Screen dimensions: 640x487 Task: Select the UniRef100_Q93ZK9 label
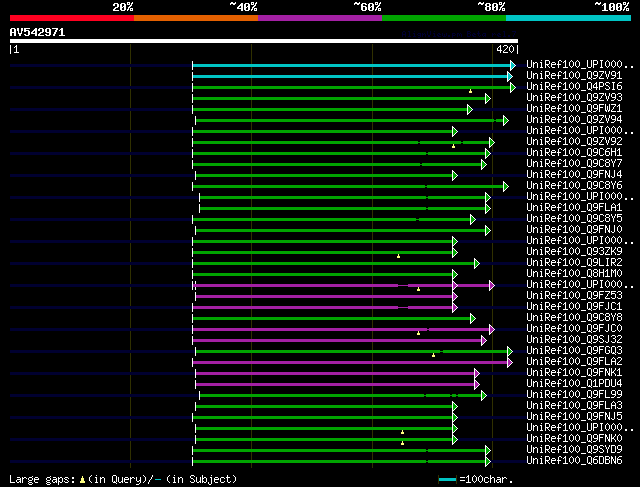pyautogui.click(x=574, y=251)
